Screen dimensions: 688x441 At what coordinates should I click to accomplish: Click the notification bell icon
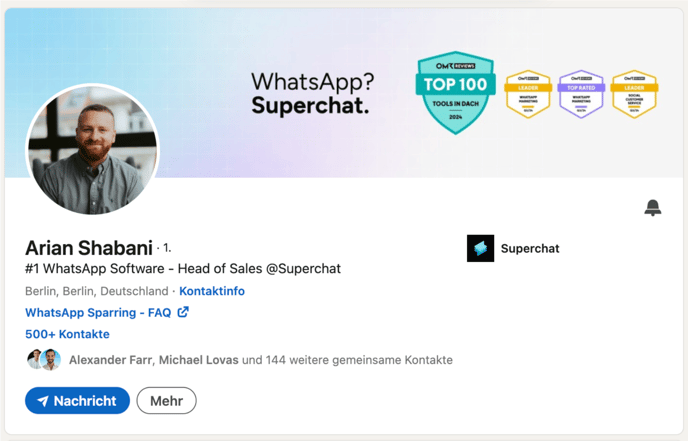[x=652, y=208]
